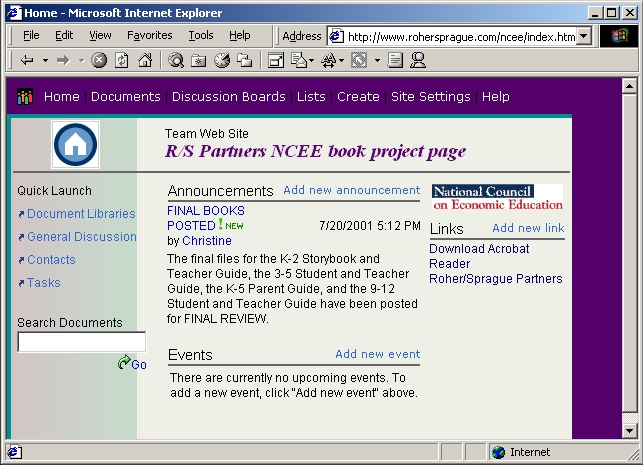This screenshot has width=643, height=465.
Task: Open the File menu
Action: (31, 35)
